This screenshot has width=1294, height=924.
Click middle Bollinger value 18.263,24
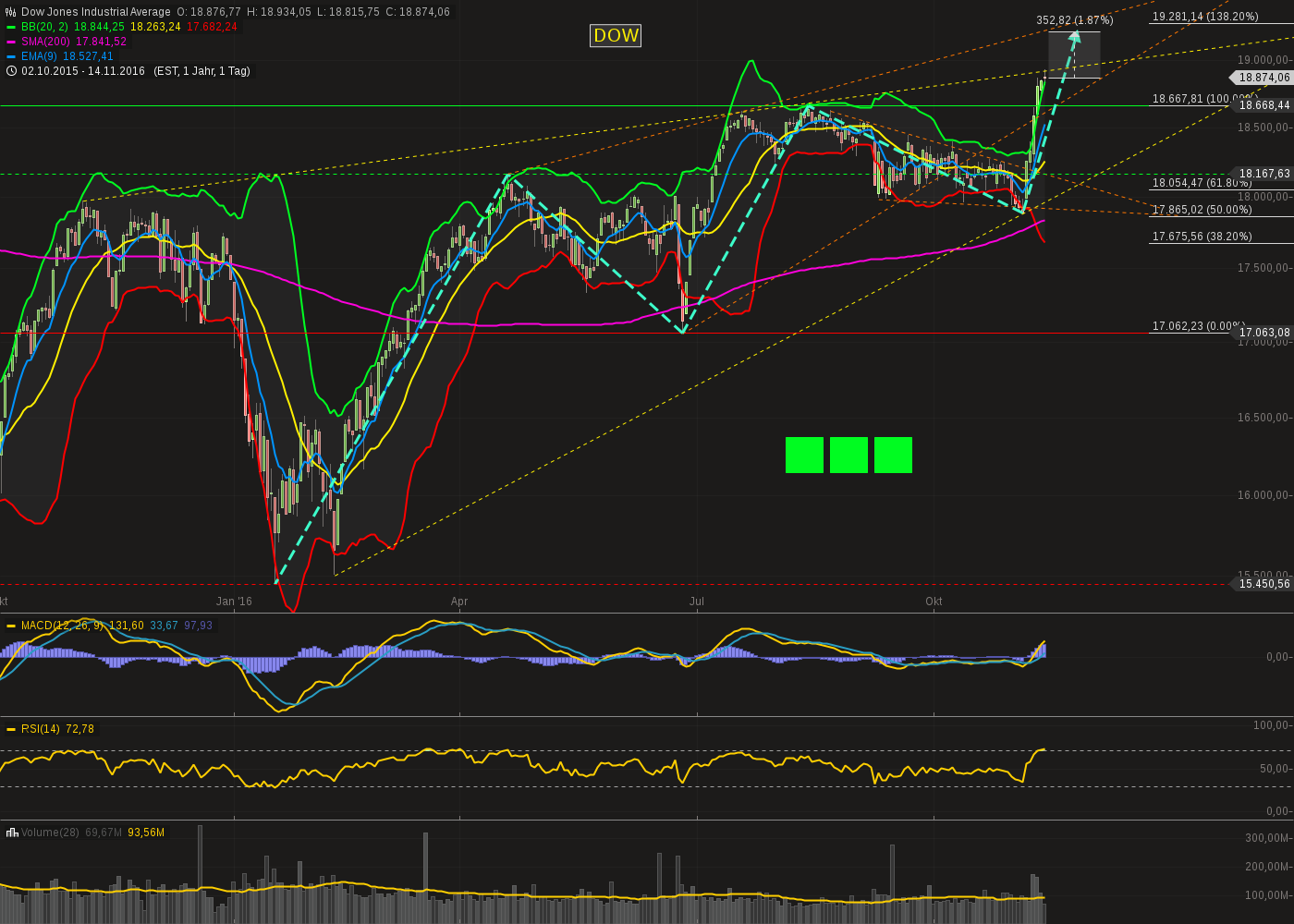coord(155,27)
